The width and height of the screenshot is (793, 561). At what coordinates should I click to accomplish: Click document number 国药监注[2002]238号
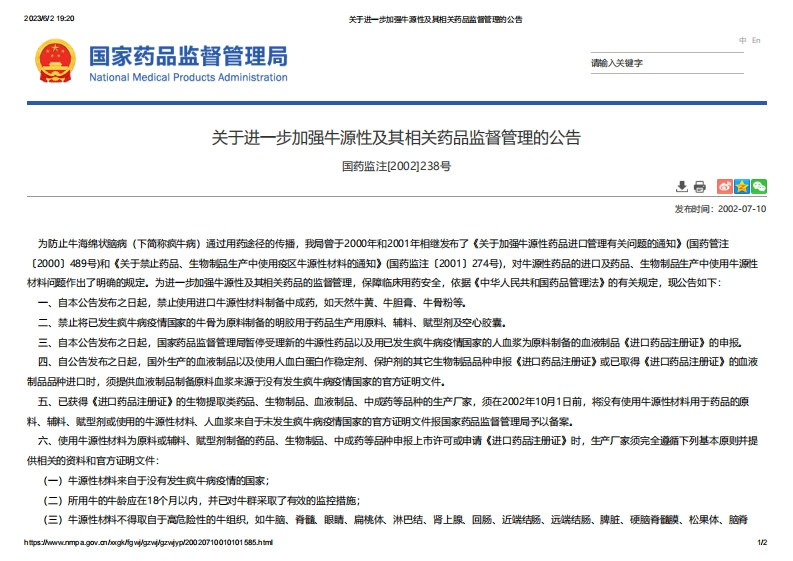coord(396,165)
